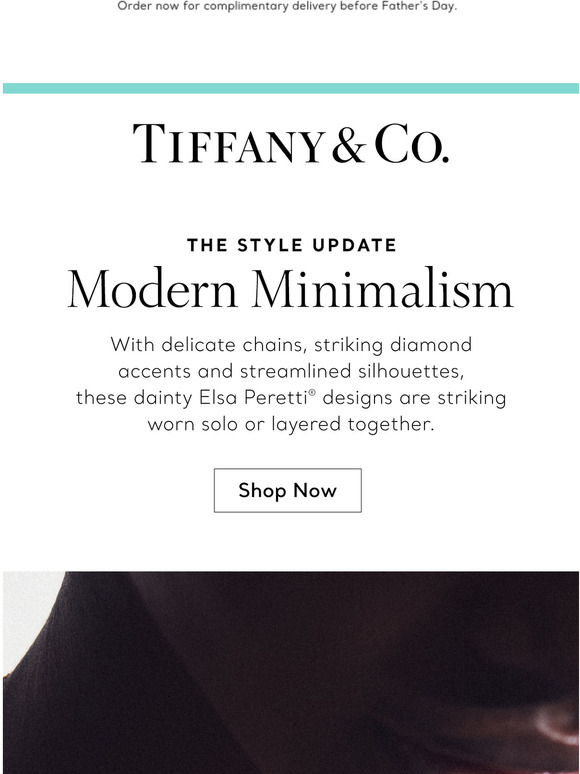Click the Tiffany & Co. logo
The height and width of the screenshot is (774, 580).
click(290, 143)
